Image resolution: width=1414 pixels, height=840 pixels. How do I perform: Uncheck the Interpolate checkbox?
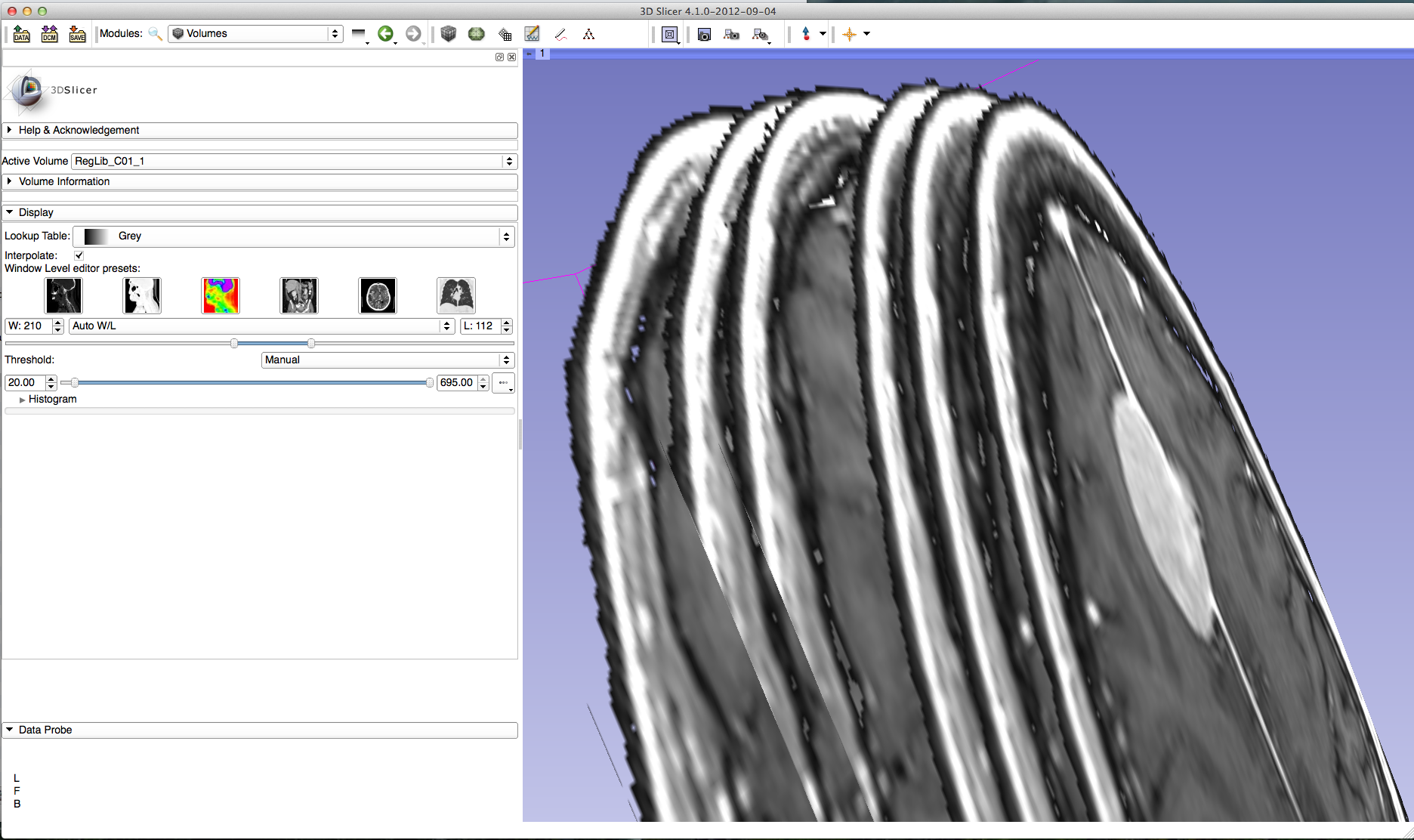point(79,255)
